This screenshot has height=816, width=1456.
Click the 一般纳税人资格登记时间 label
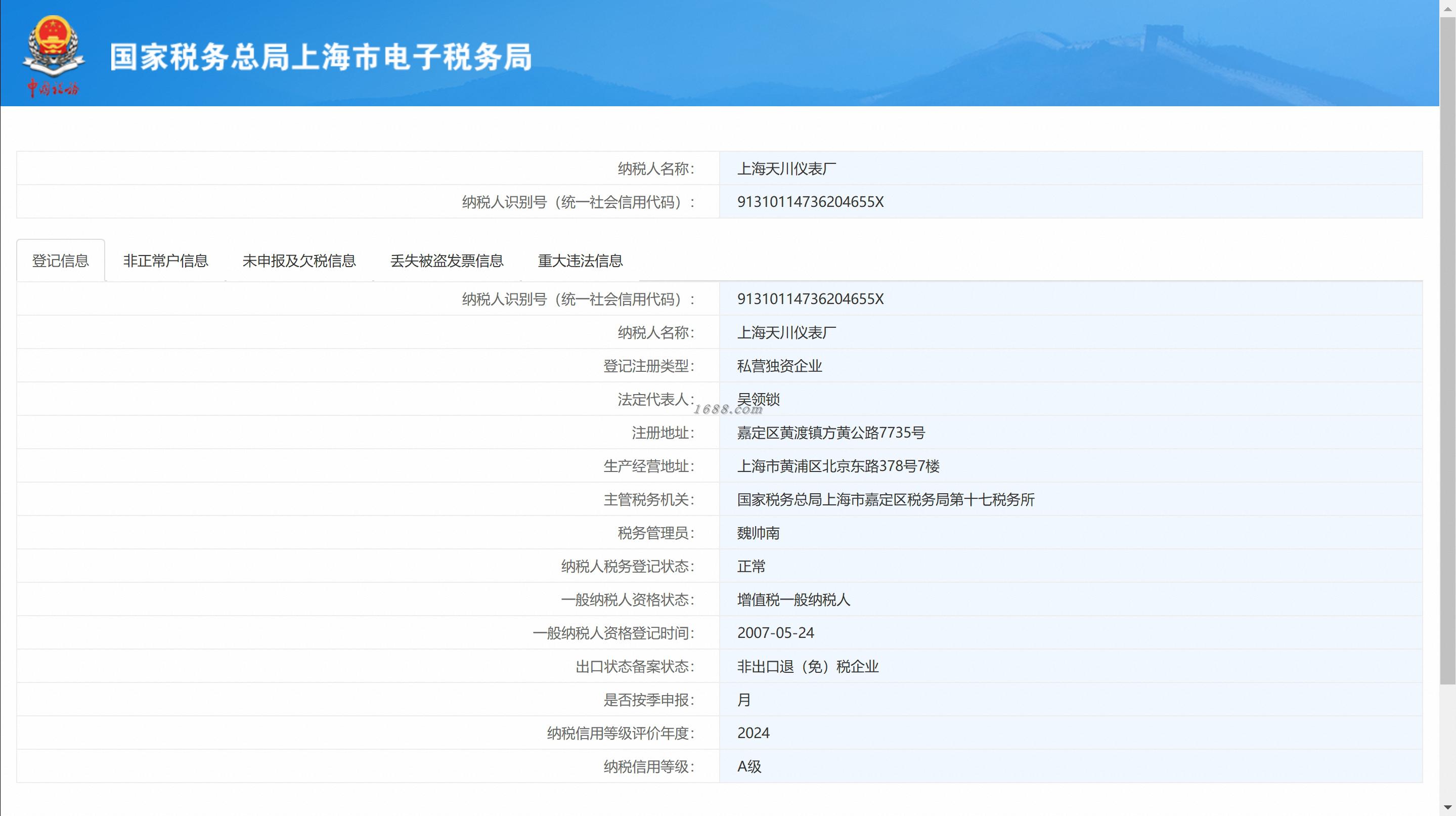click(613, 633)
